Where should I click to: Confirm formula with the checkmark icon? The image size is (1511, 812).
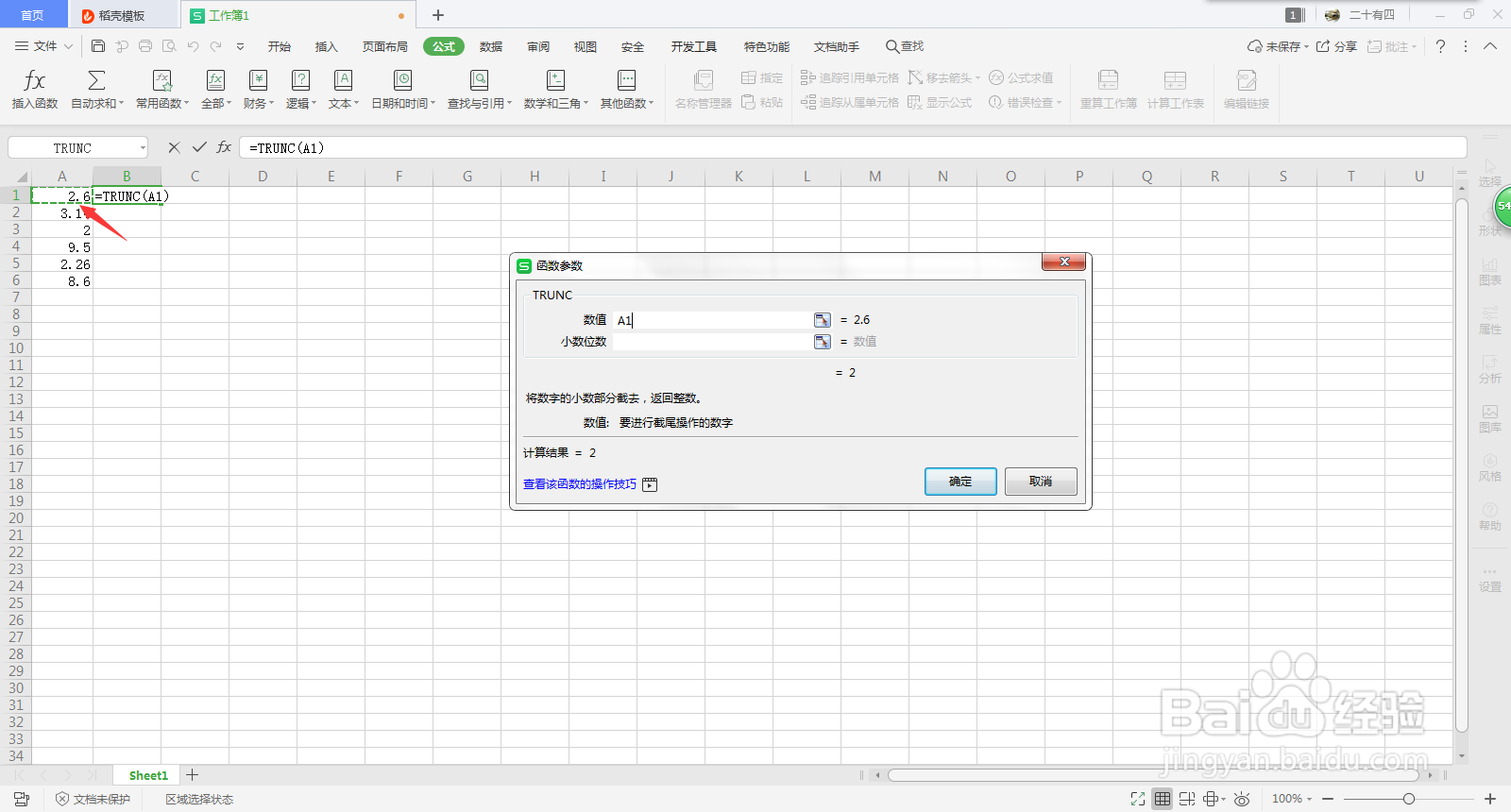point(199,147)
